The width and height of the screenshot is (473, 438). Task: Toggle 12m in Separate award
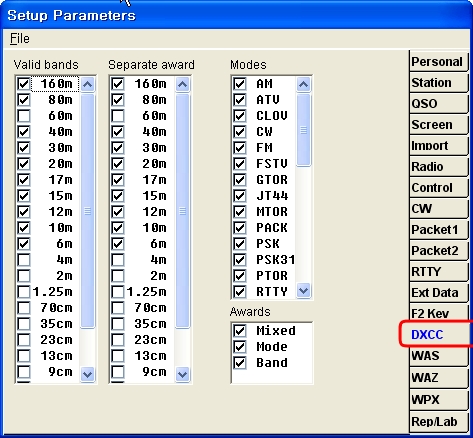pyautogui.click(x=118, y=212)
